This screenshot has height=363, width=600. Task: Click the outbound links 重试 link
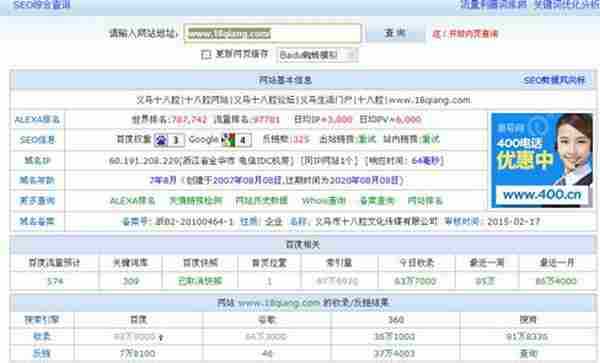[367, 139]
